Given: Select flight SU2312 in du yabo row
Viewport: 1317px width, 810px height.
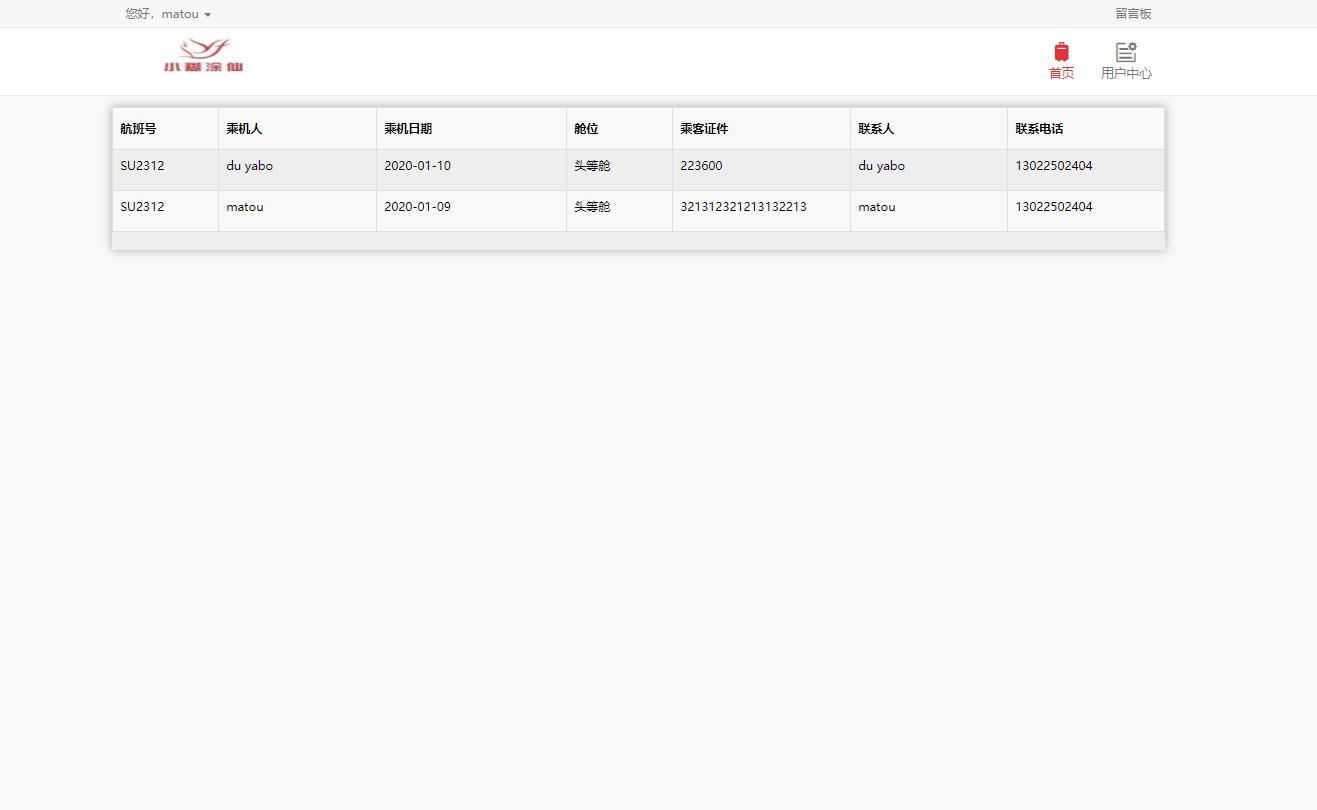Looking at the screenshot, I should tap(142, 166).
